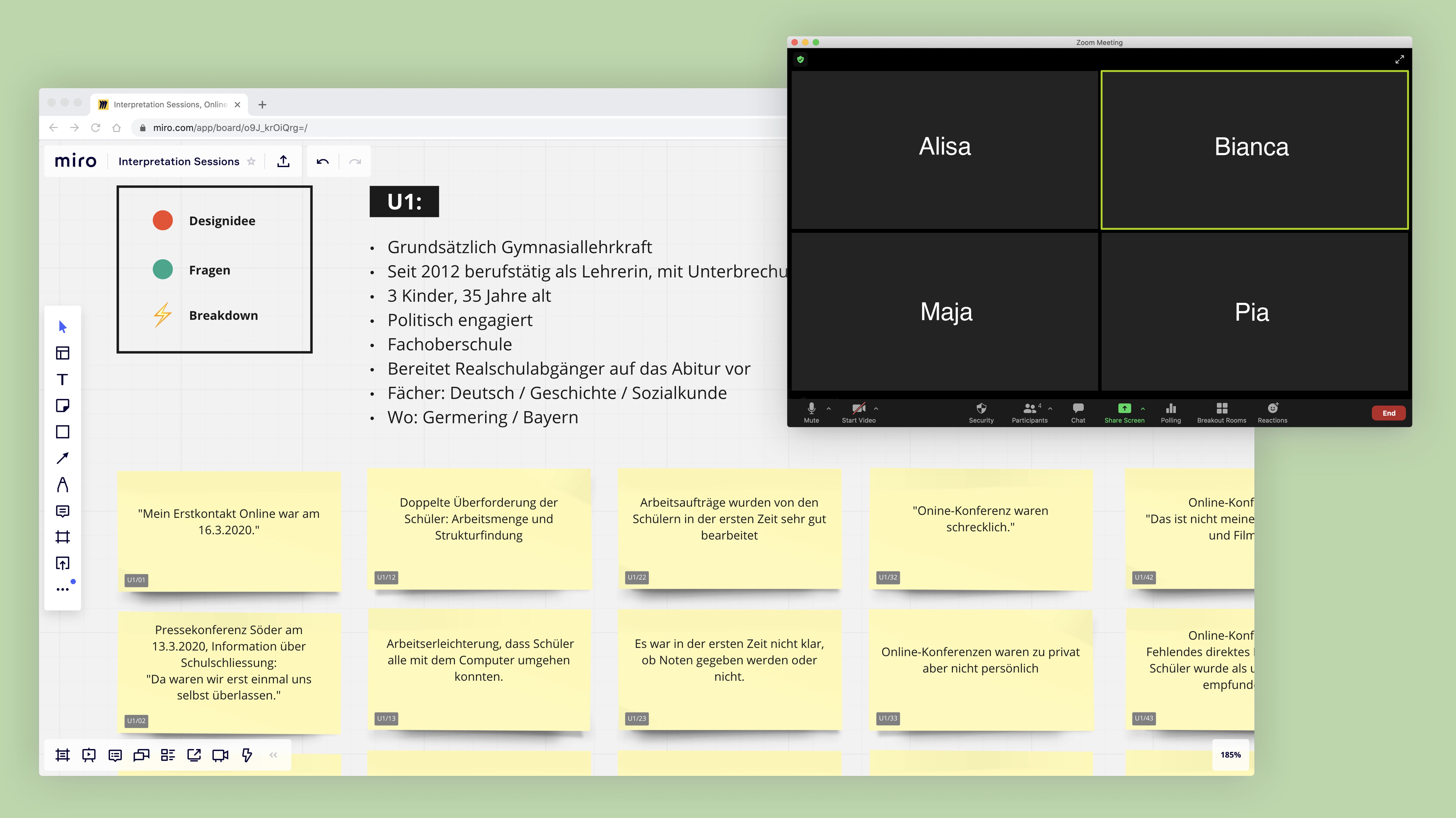This screenshot has height=818, width=1456.
Task: Open the 185% zoom level control
Action: [1231, 755]
